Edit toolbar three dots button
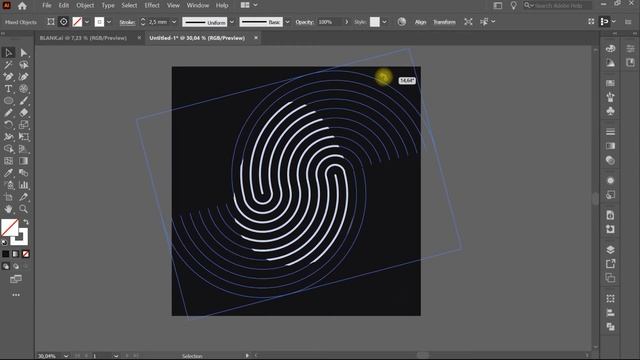 (16, 295)
